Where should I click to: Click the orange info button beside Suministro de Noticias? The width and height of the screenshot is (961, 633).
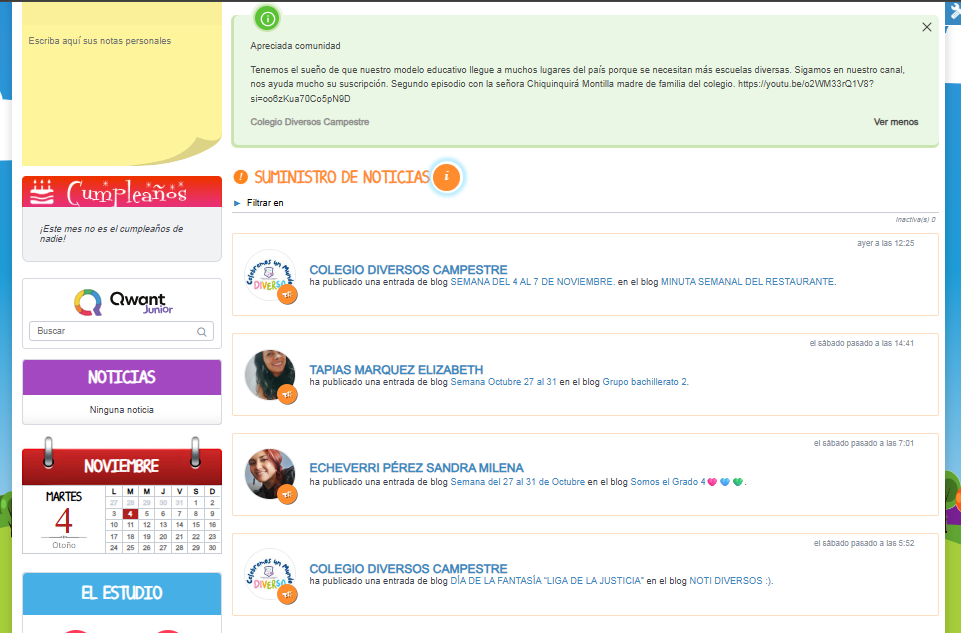447,178
